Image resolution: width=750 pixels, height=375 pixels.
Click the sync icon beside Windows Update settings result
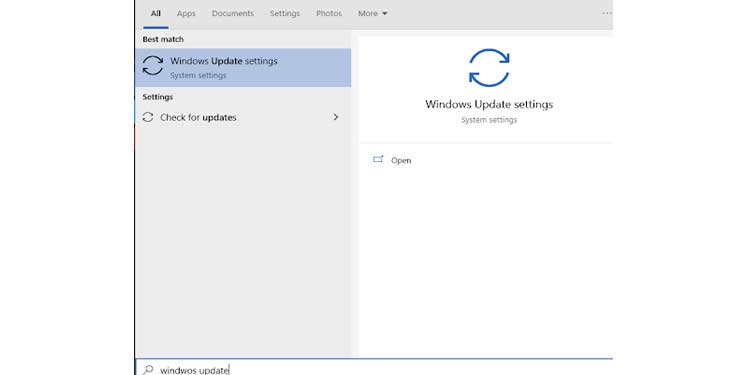[x=153, y=66]
